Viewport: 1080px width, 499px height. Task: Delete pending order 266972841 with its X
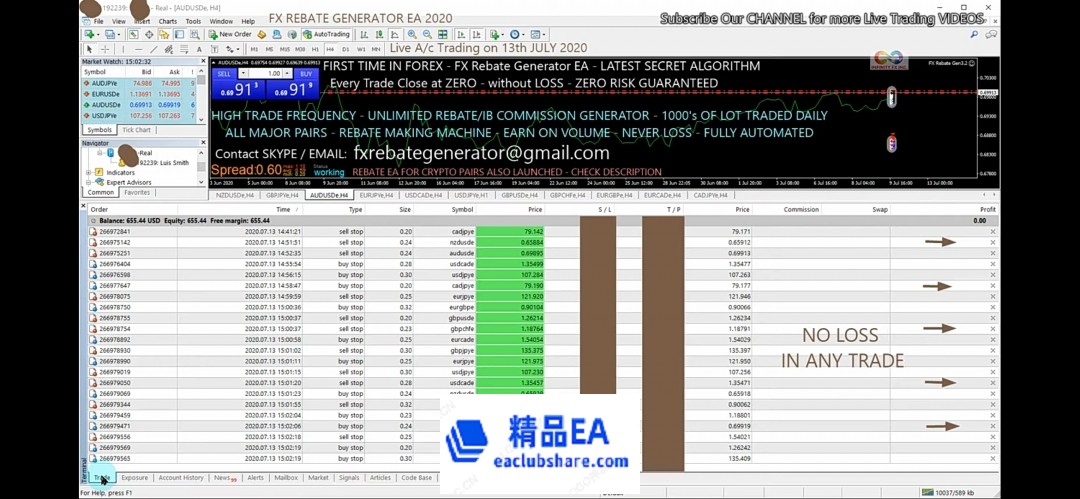993,232
